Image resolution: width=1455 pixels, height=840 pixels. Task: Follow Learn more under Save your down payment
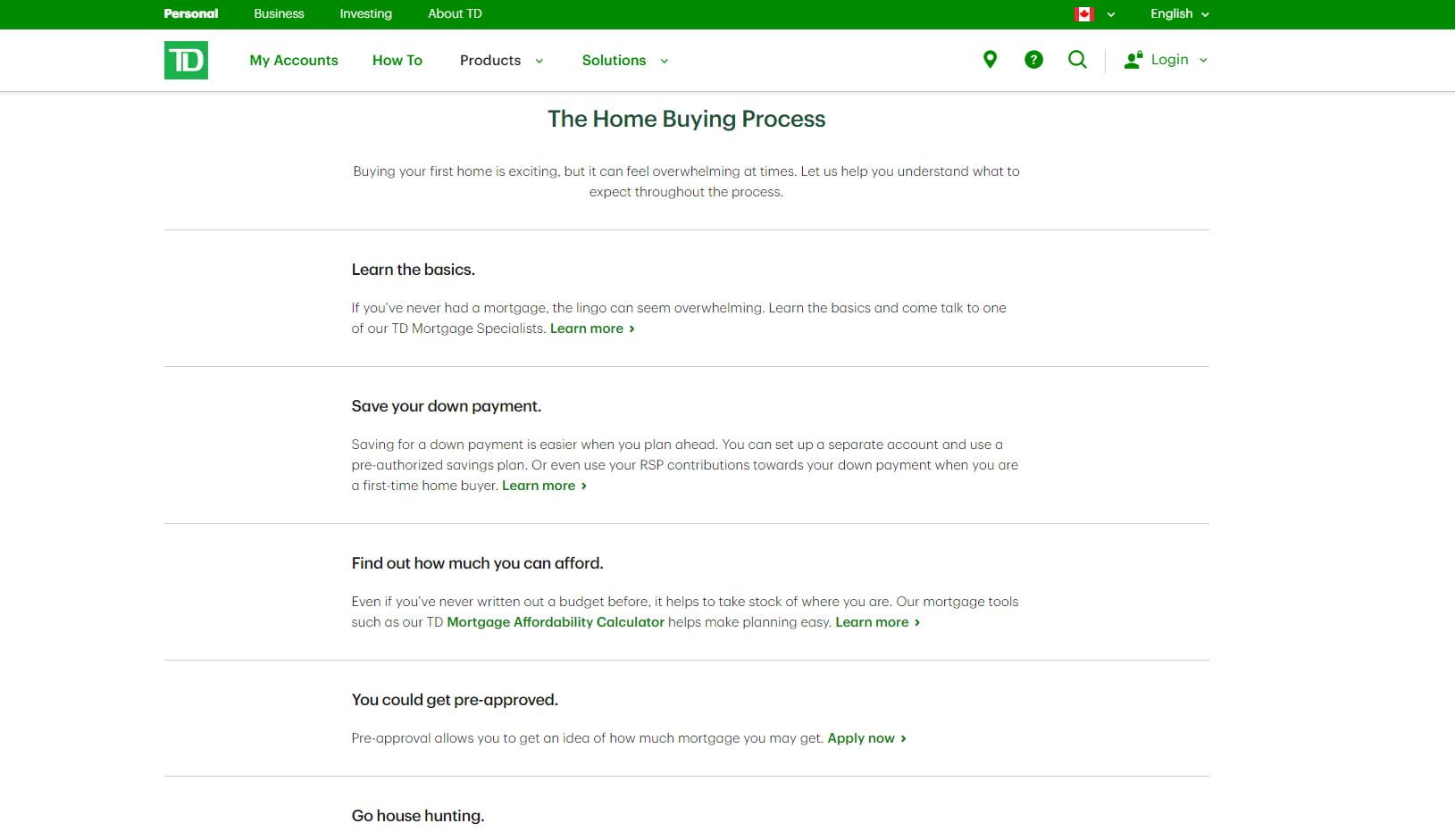(544, 486)
